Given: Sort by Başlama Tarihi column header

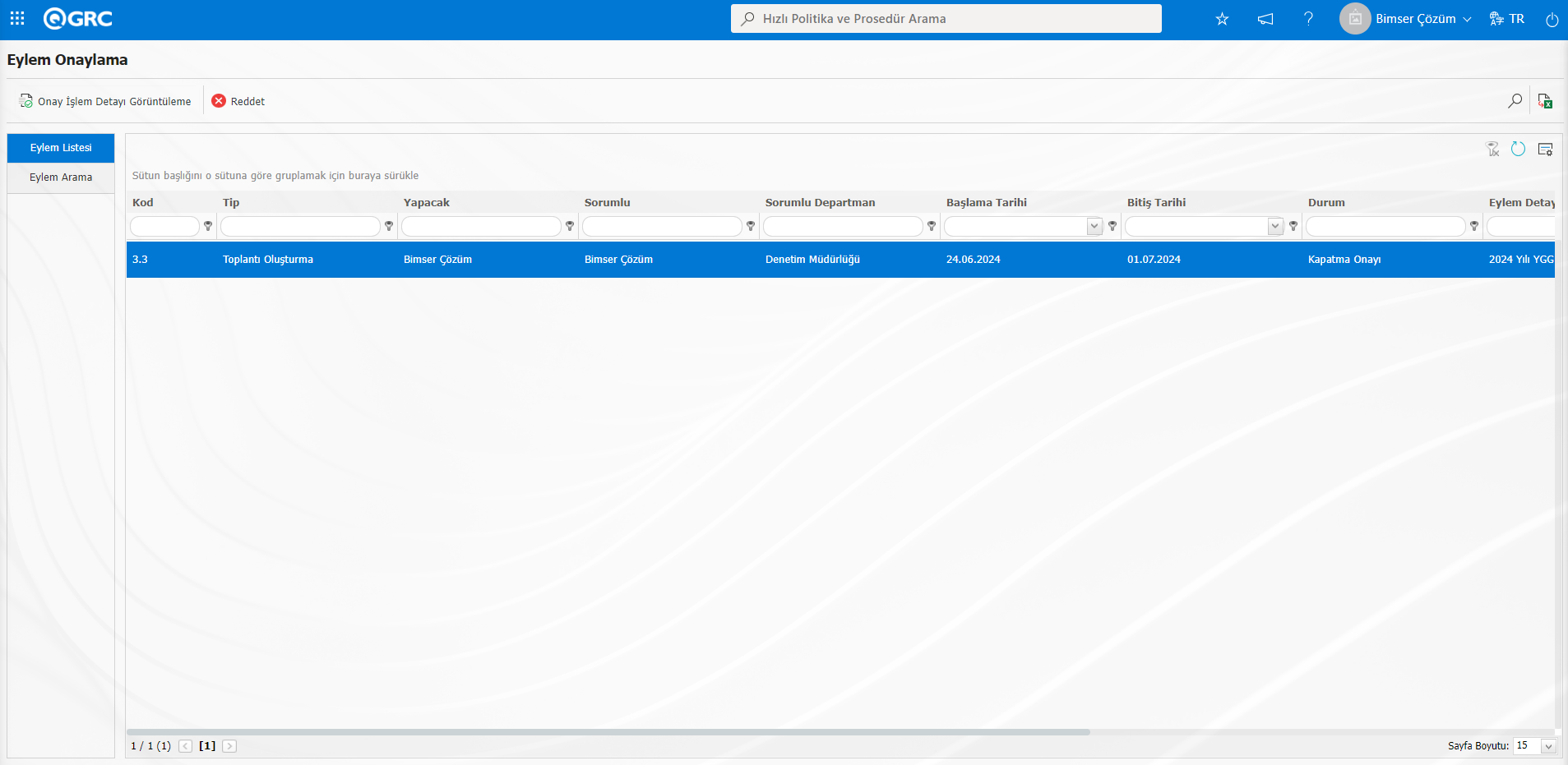Looking at the screenshot, I should click(987, 203).
